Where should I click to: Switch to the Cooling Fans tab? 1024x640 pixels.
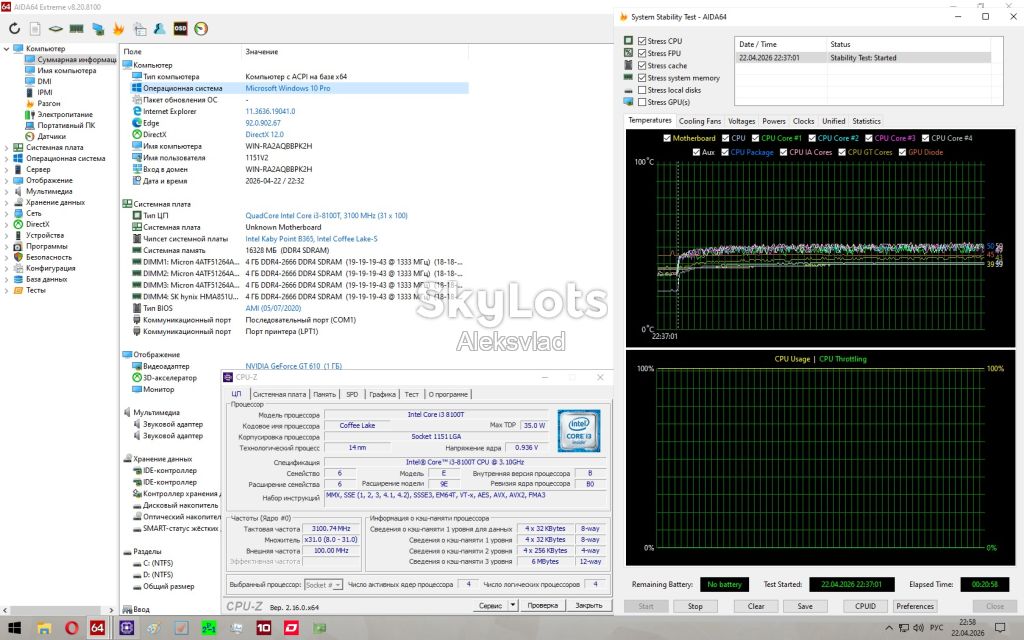click(x=700, y=121)
